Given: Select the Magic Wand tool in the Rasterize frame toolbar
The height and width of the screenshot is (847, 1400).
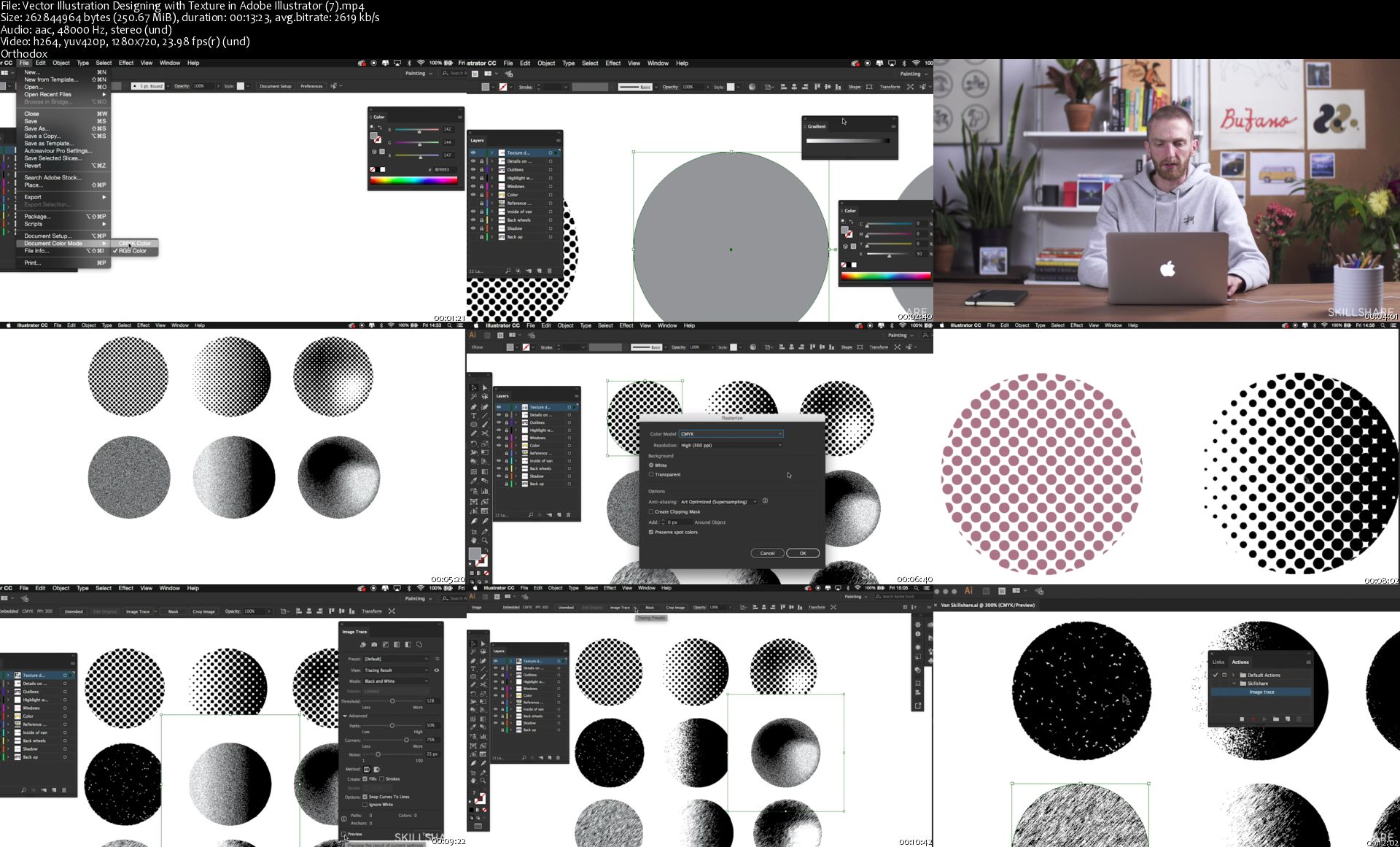Looking at the screenshot, I should [x=473, y=397].
